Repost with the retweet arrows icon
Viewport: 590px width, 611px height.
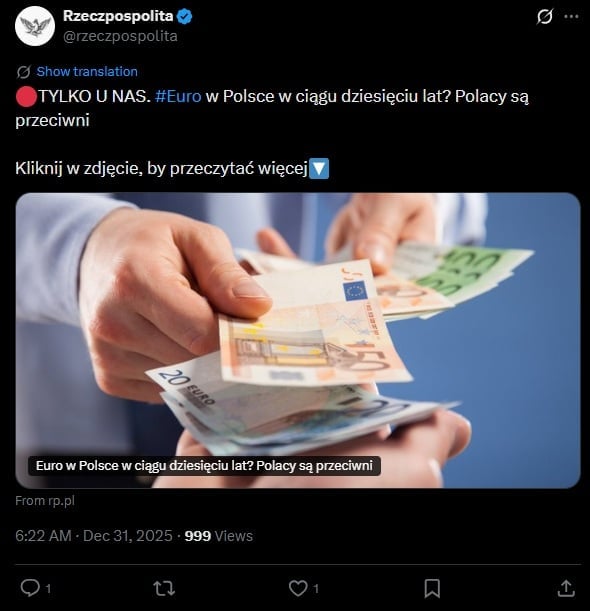click(164, 588)
